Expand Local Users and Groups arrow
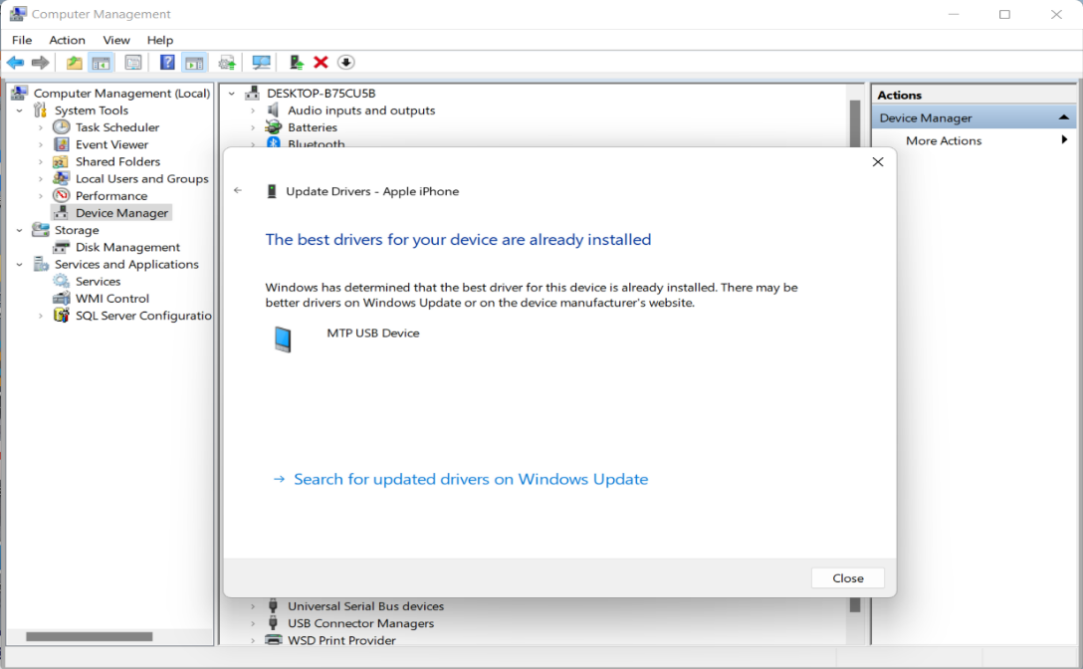This screenshot has width=1083, height=669. pos(40,179)
